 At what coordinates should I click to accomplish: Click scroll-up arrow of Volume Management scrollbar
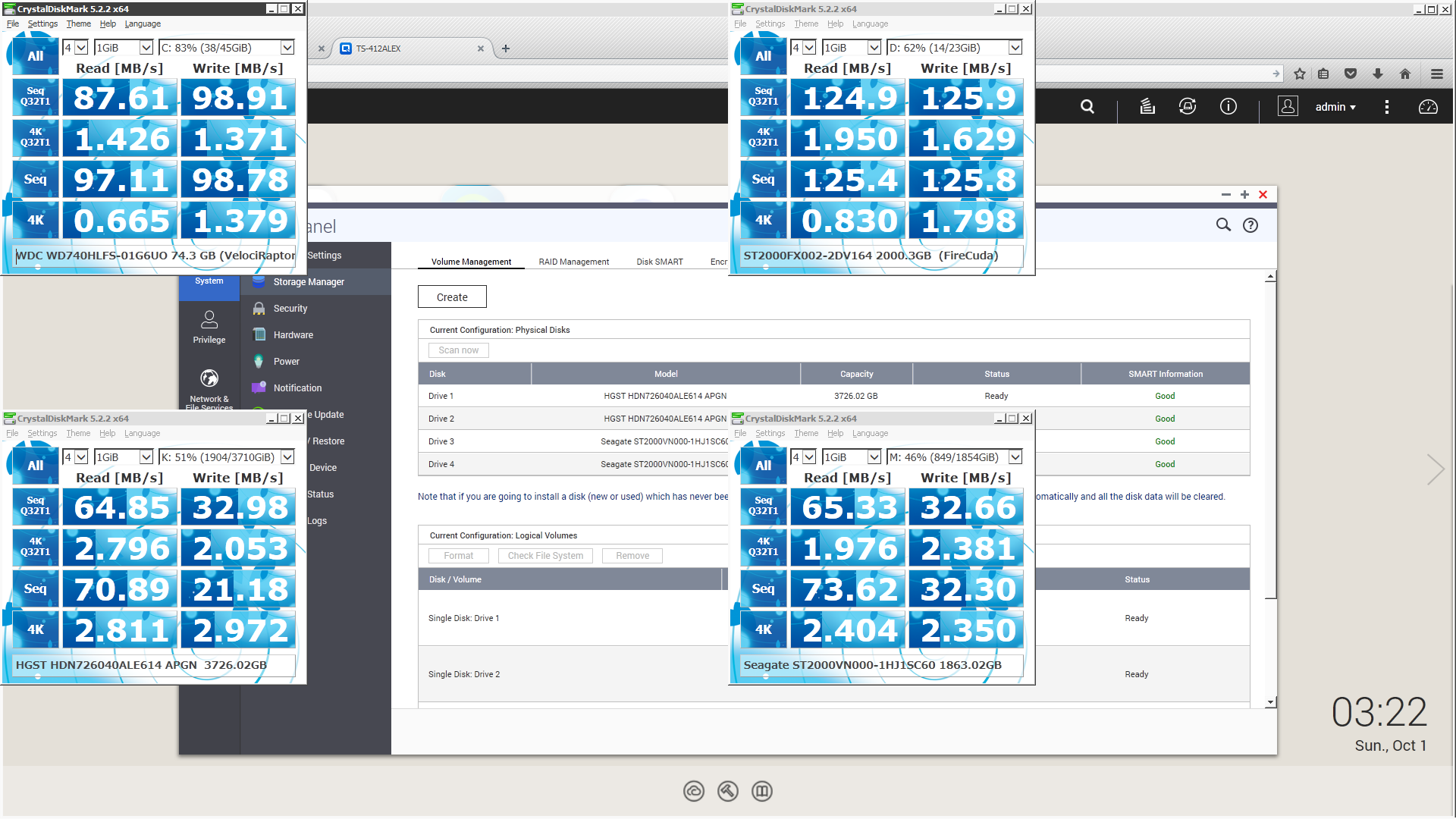pyautogui.click(x=1270, y=278)
